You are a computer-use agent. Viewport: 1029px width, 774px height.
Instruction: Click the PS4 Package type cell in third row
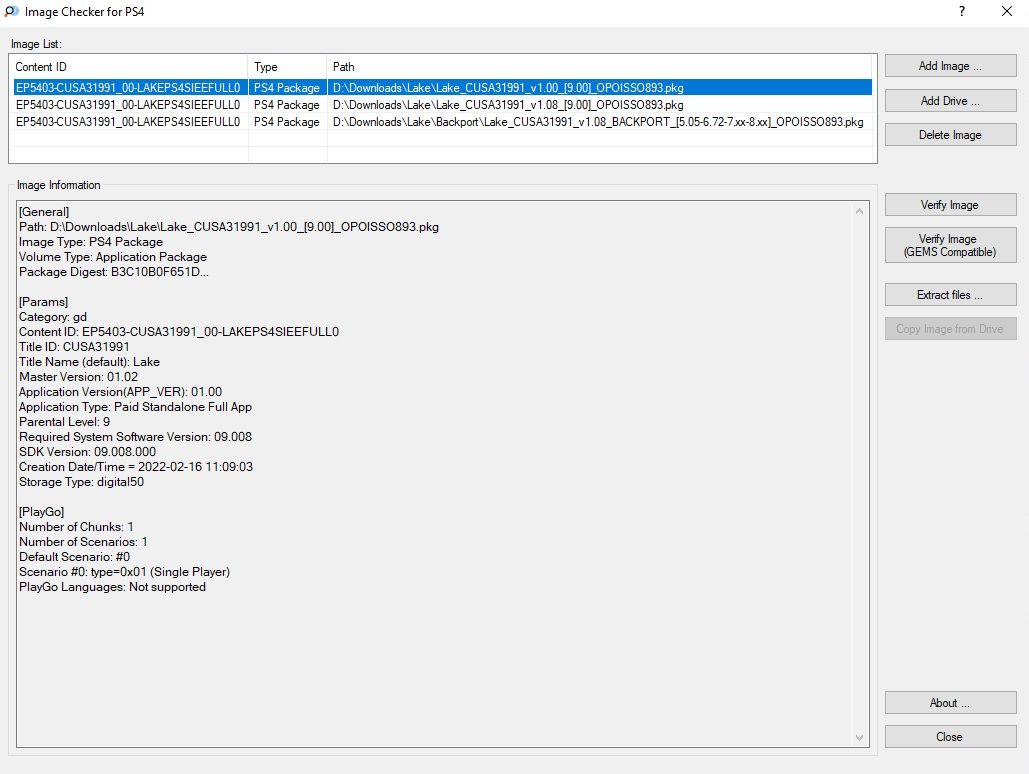click(287, 121)
